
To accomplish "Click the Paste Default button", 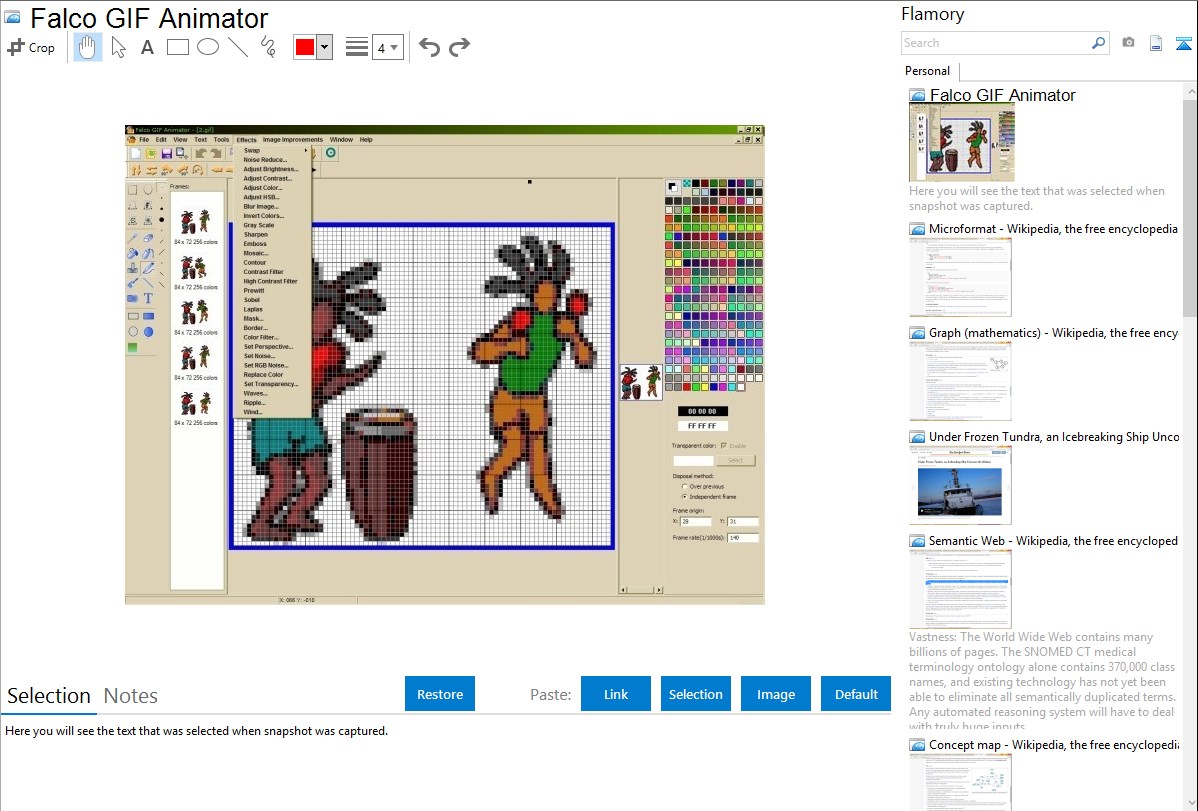I will click(x=856, y=694).
